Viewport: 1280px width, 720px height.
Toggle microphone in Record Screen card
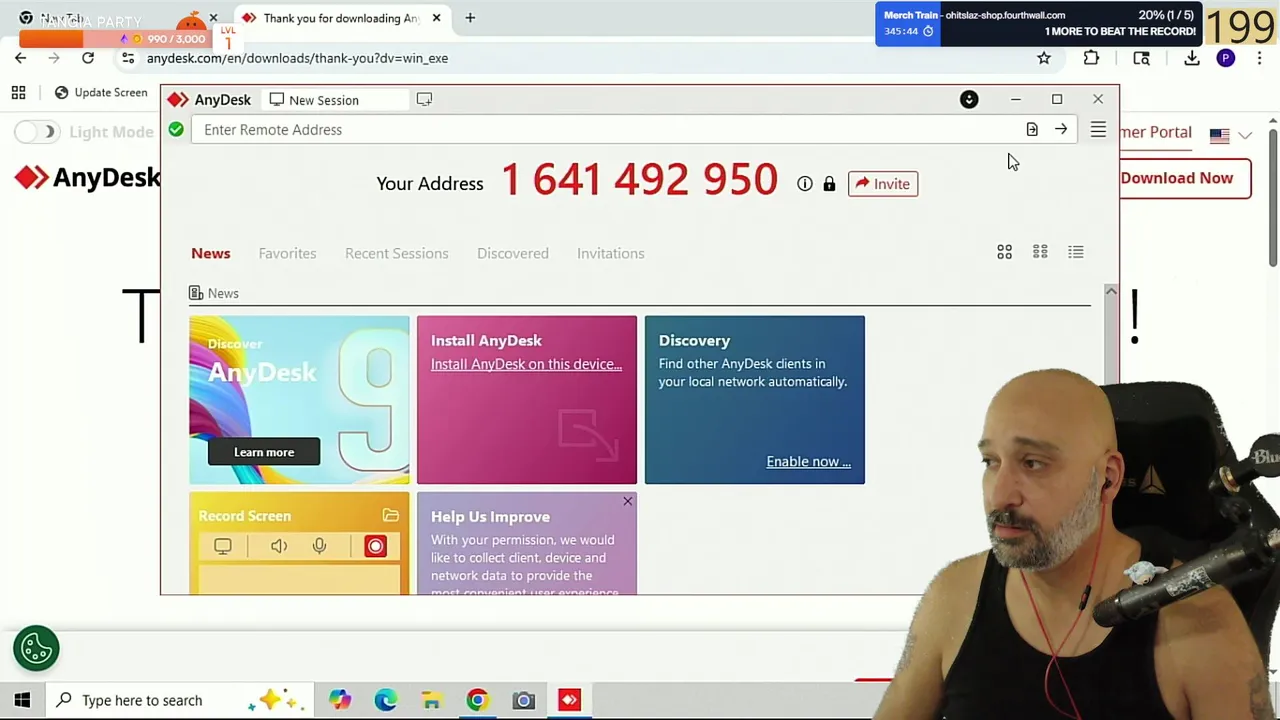(319, 546)
